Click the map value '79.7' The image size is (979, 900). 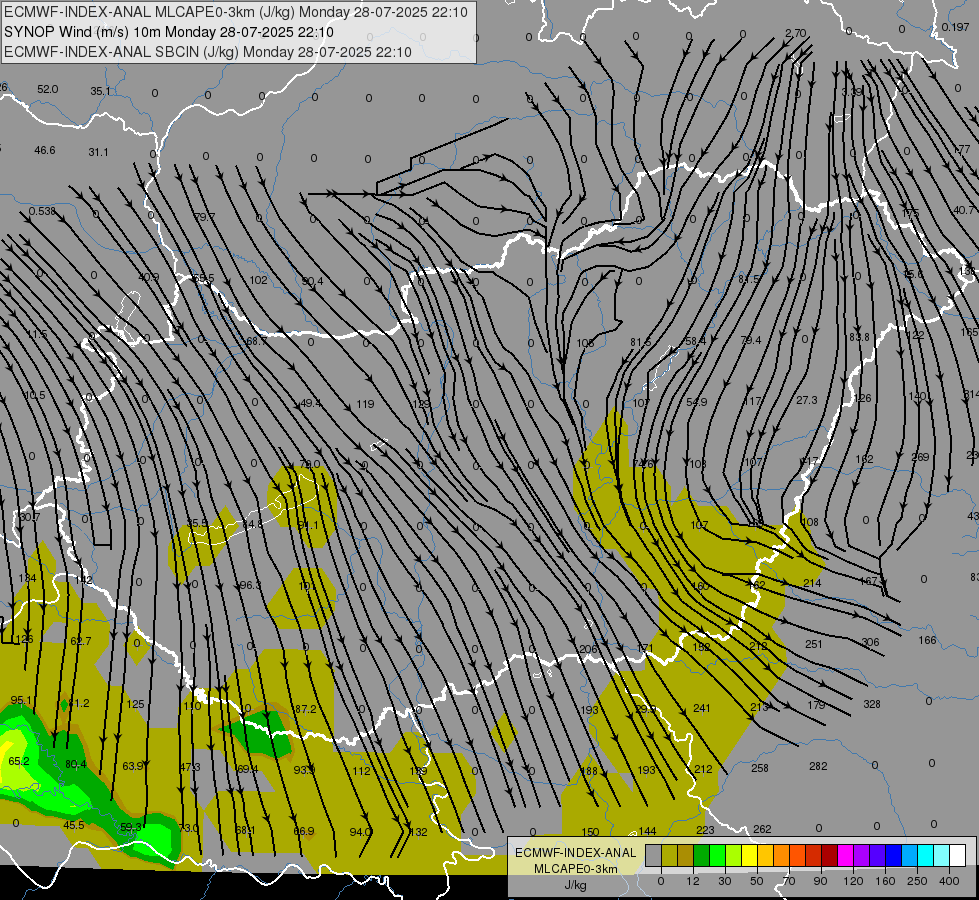(204, 217)
